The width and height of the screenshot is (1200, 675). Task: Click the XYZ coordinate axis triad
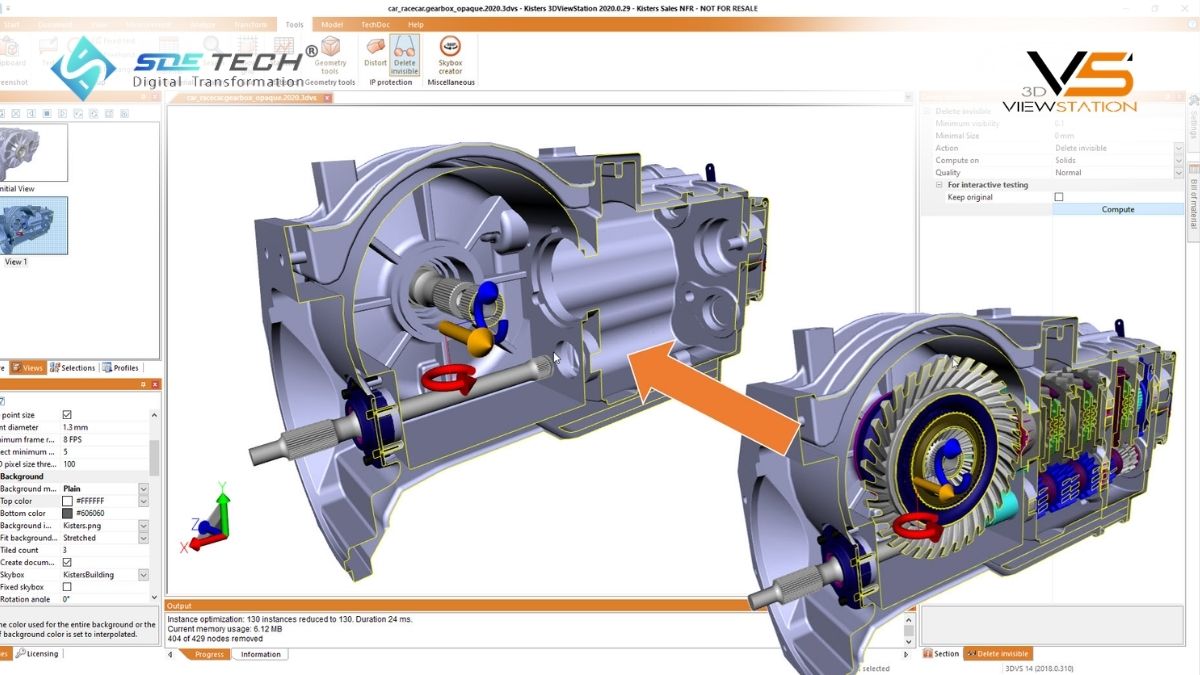pos(208,518)
